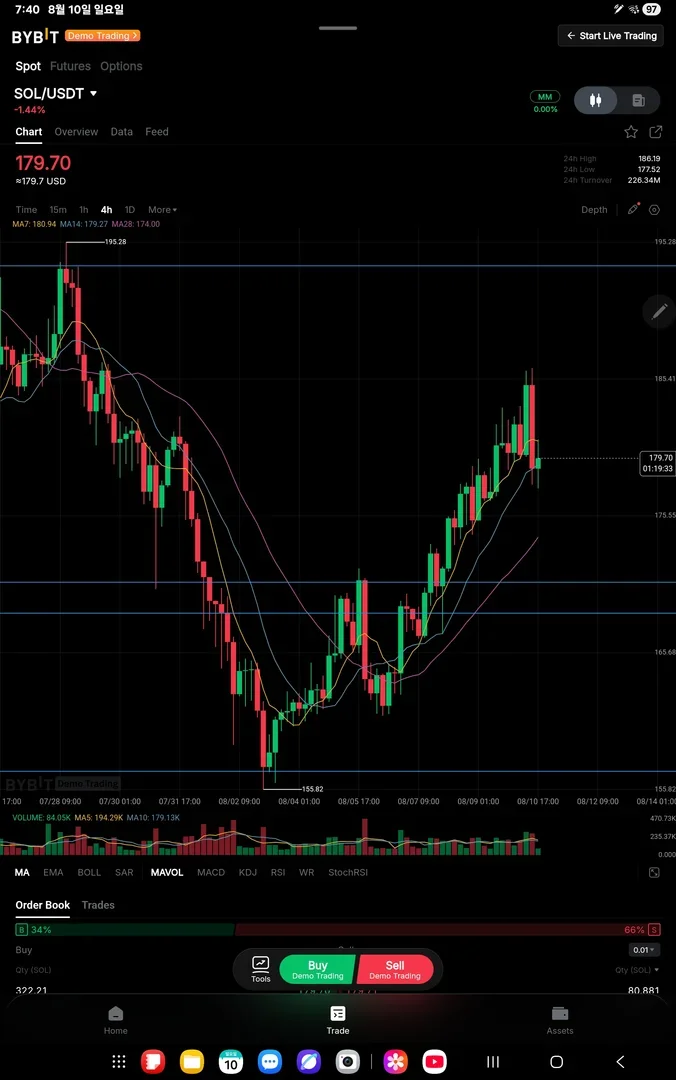Select the 15m timeframe

click(58, 209)
